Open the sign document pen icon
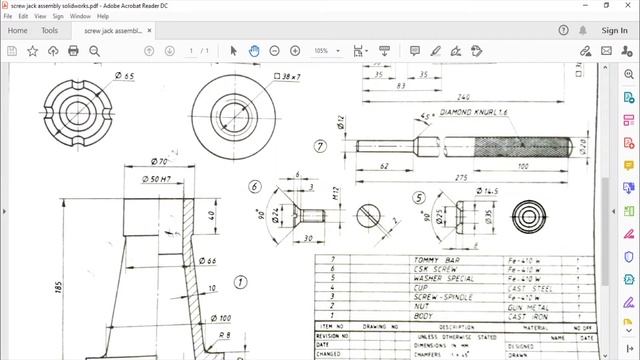 coord(456,51)
